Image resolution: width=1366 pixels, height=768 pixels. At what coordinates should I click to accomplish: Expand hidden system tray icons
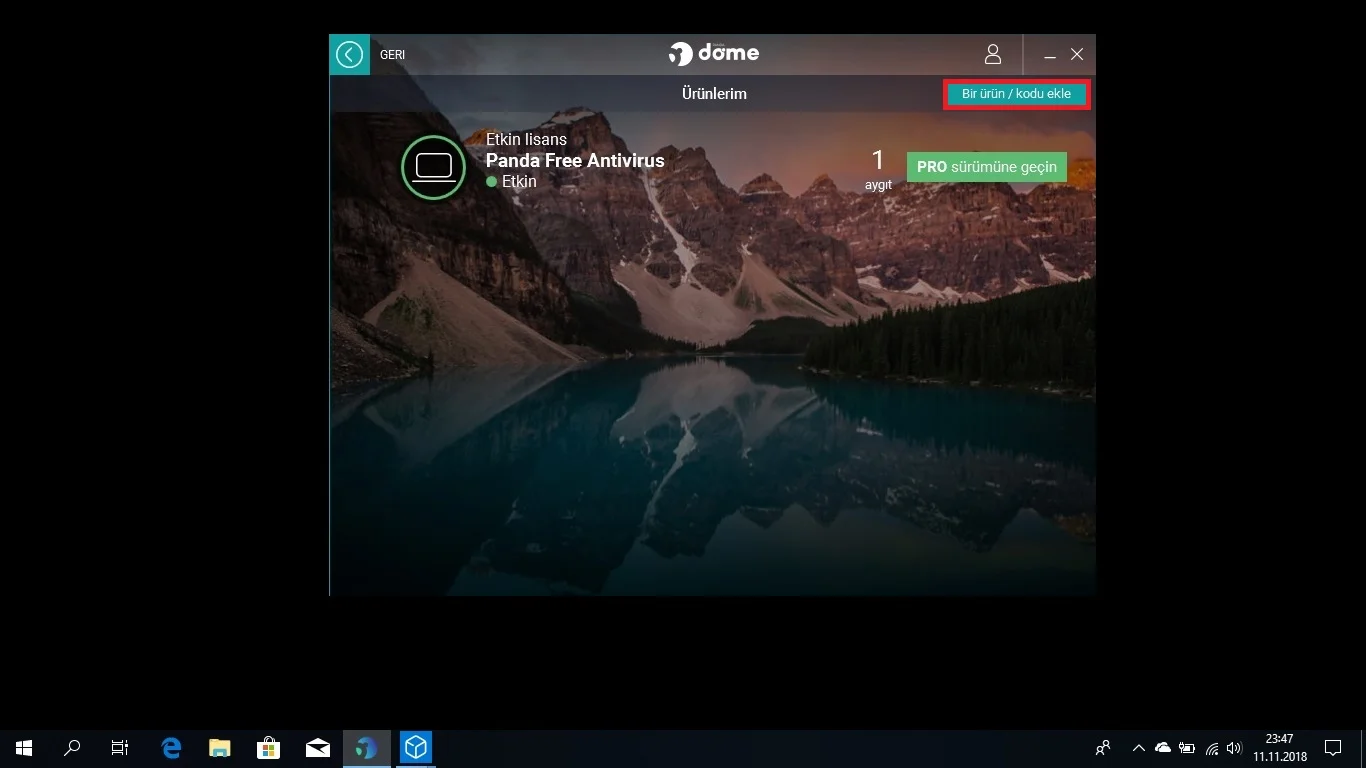[x=1138, y=748]
